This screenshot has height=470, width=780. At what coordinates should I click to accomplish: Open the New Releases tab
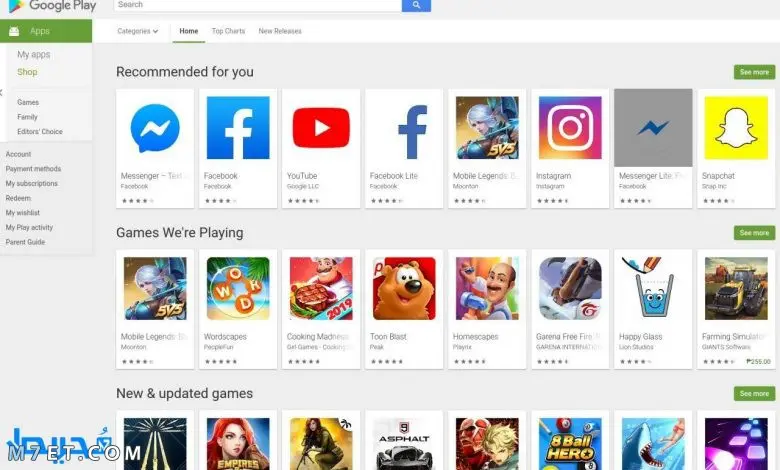[280, 31]
